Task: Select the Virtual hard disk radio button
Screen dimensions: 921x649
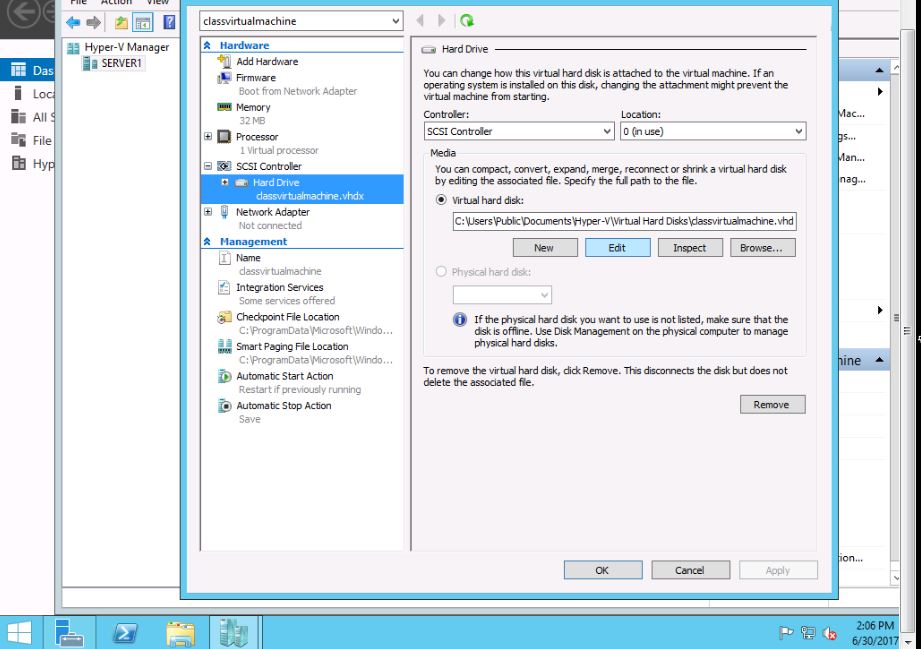Action: (441, 200)
